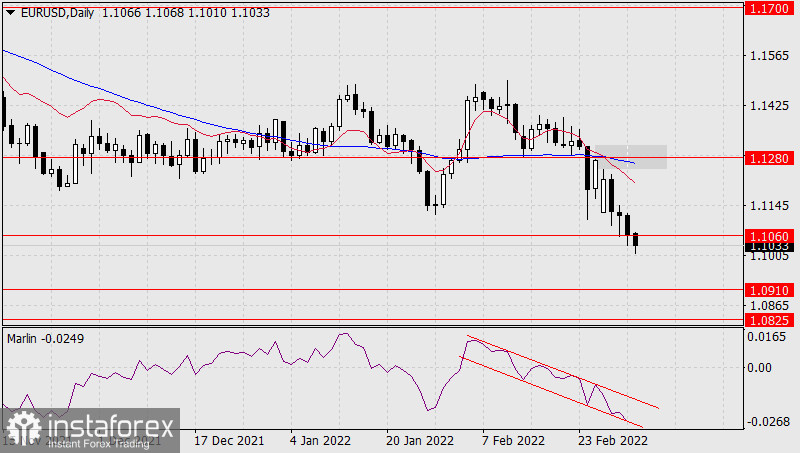Click the -0.0268 Marlin scale value
Viewport: 800px width, 453px height.
point(769,422)
